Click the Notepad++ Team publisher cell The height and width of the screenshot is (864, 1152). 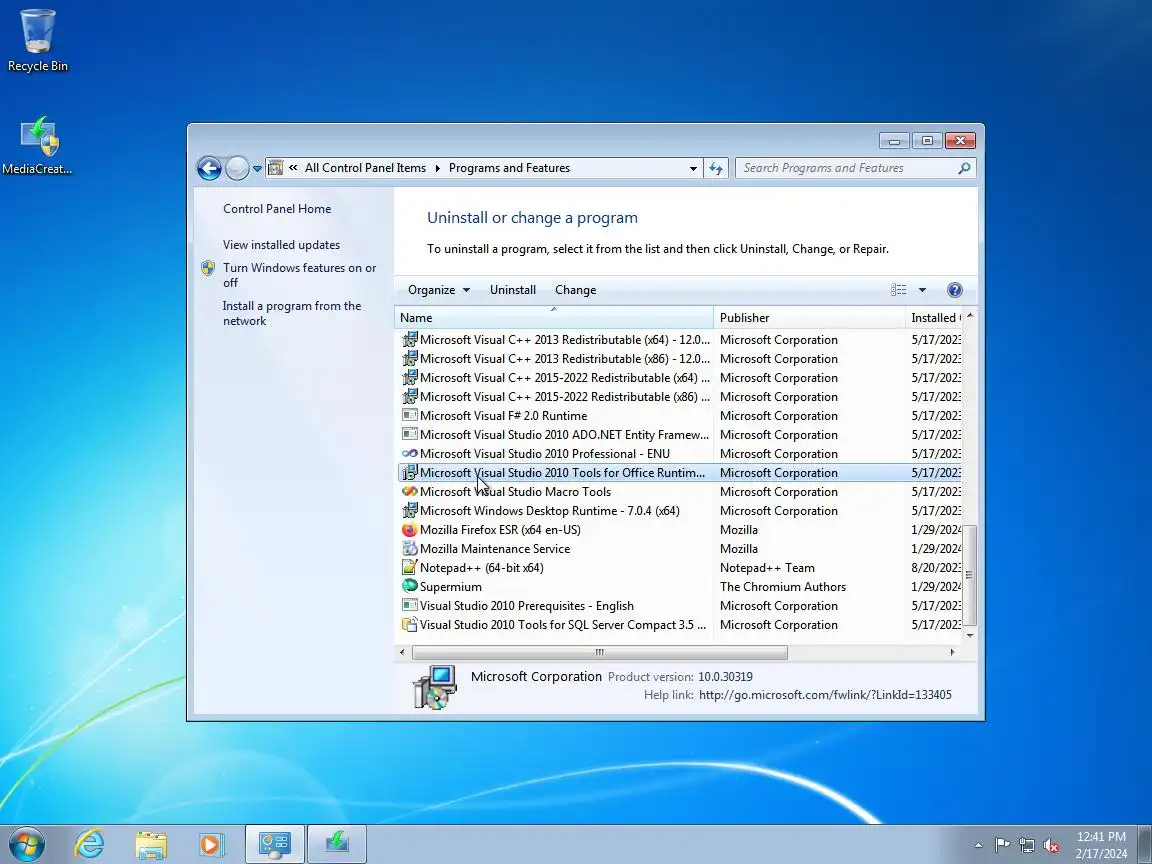coord(767,567)
